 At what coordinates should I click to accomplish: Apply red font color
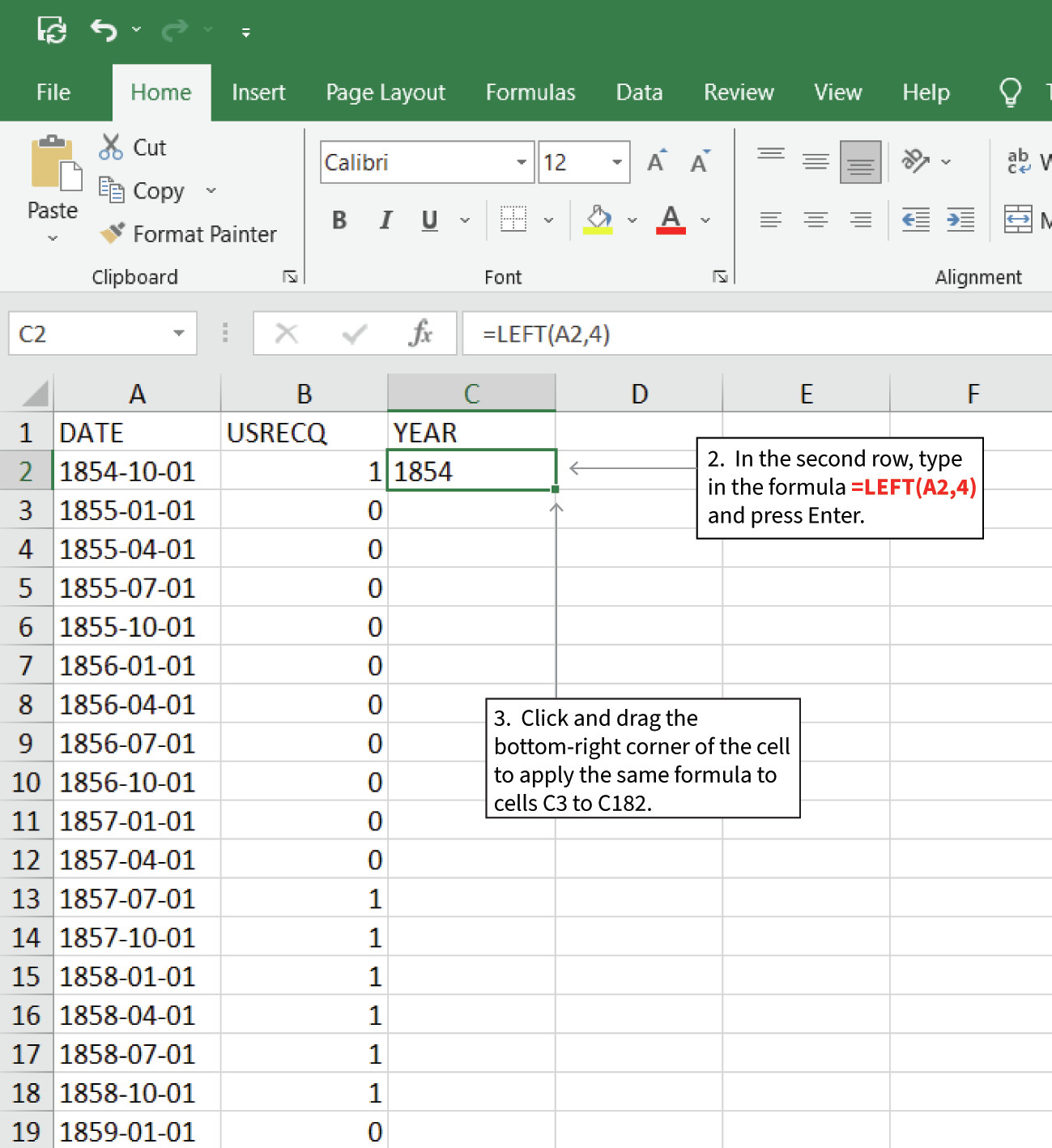coord(671,219)
